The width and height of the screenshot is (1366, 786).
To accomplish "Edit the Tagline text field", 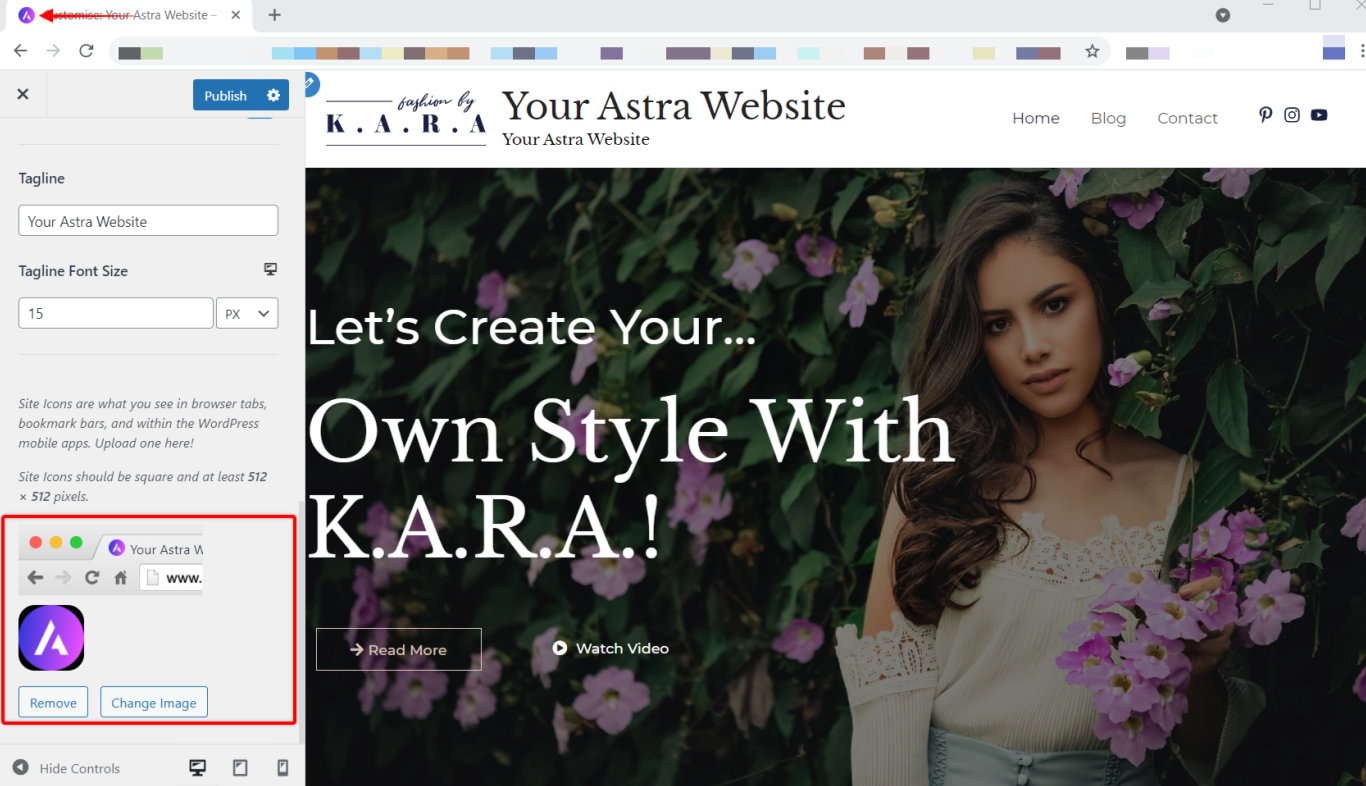I will click(x=148, y=221).
